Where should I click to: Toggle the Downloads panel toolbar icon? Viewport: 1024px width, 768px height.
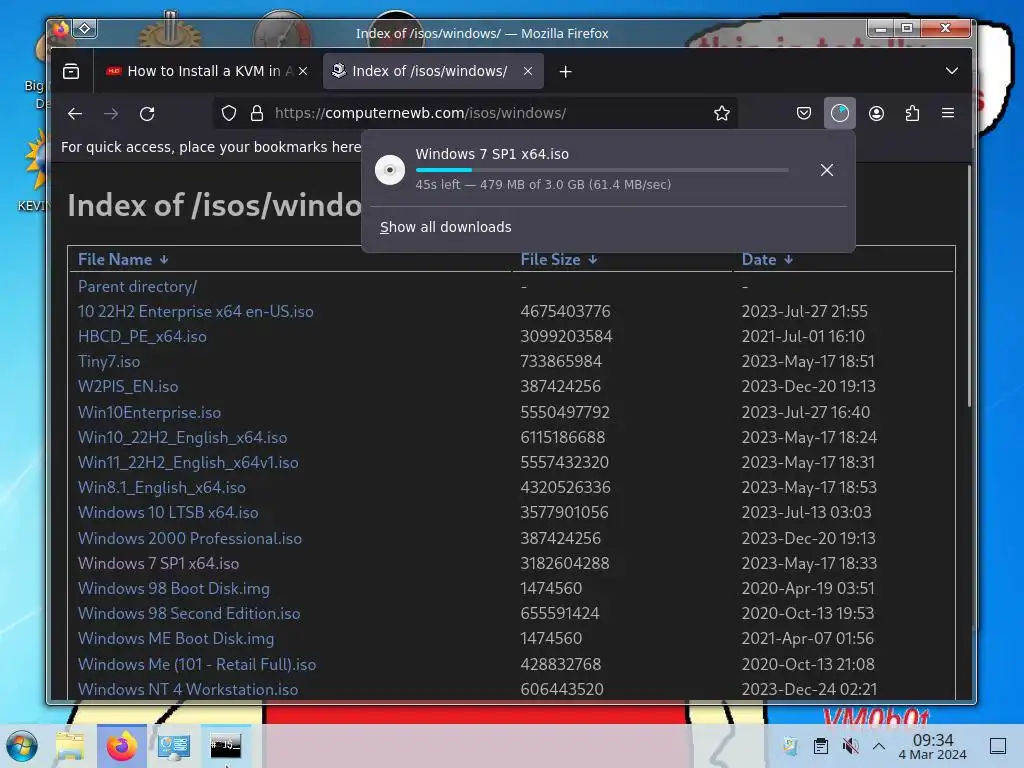tap(840, 113)
